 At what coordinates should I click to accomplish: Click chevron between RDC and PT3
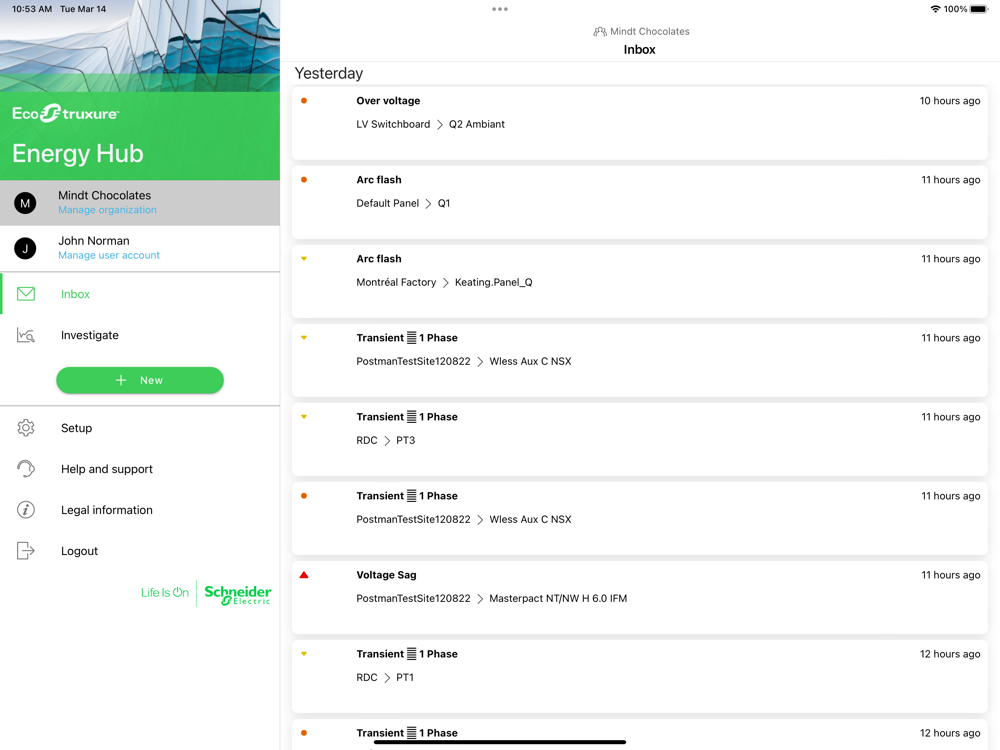coord(386,441)
